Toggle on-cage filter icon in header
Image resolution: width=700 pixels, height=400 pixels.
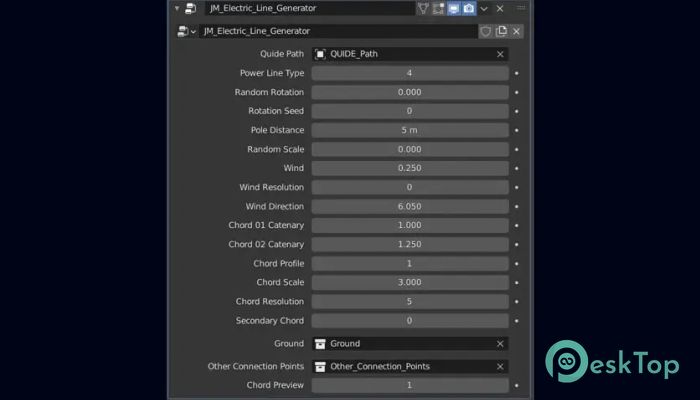click(x=423, y=8)
